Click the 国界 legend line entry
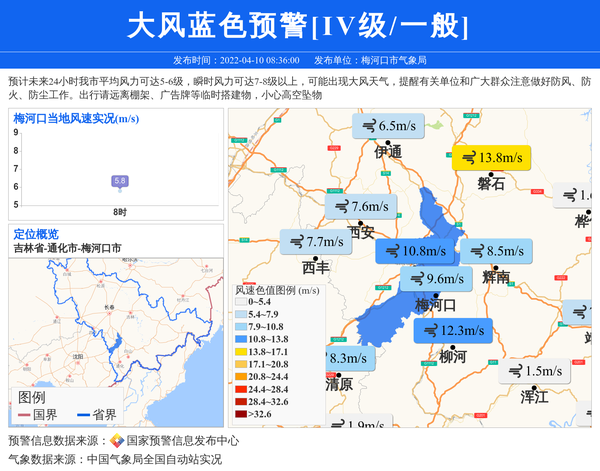600x471 pixels. pyautogui.click(x=38, y=414)
